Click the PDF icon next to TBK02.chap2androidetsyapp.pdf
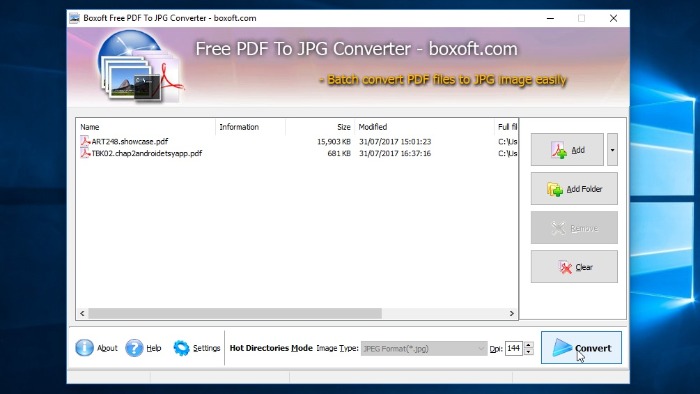Viewport: 700px width, 394px height. tap(85, 153)
